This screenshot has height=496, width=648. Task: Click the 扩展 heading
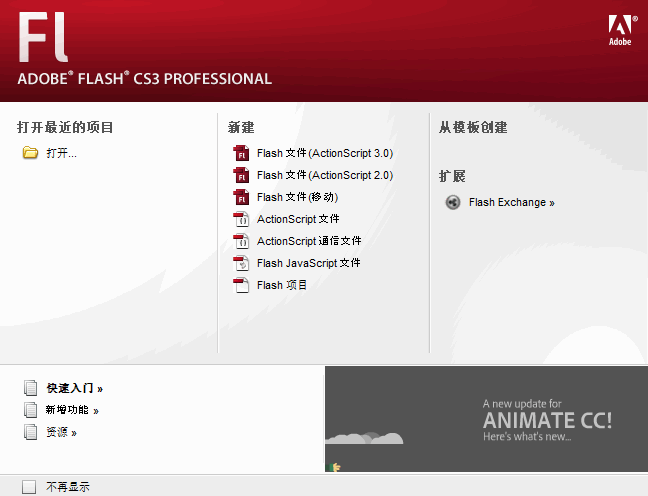tap(452, 176)
